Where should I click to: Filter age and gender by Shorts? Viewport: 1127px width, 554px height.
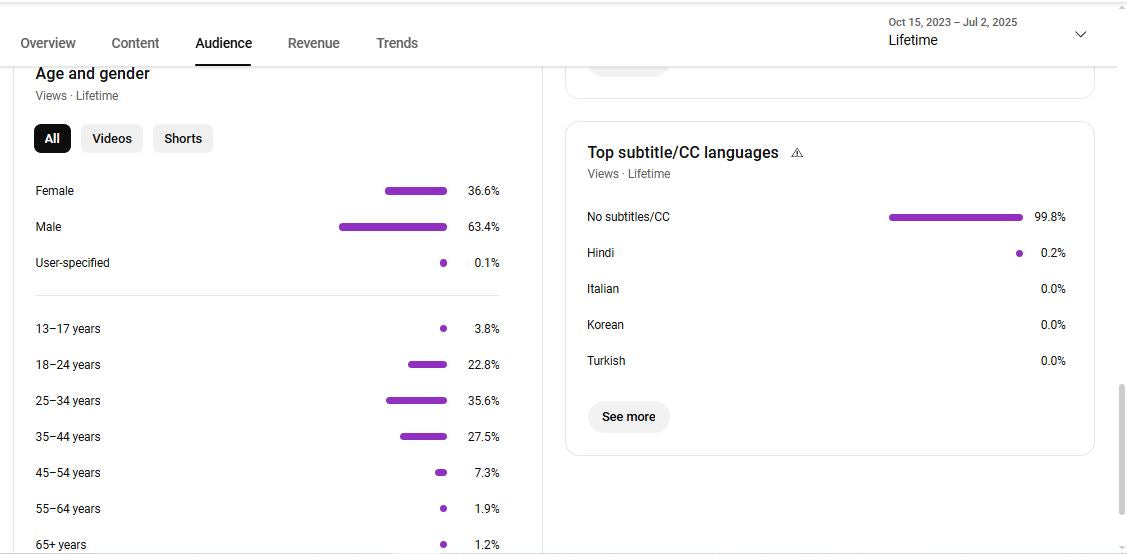coord(183,139)
